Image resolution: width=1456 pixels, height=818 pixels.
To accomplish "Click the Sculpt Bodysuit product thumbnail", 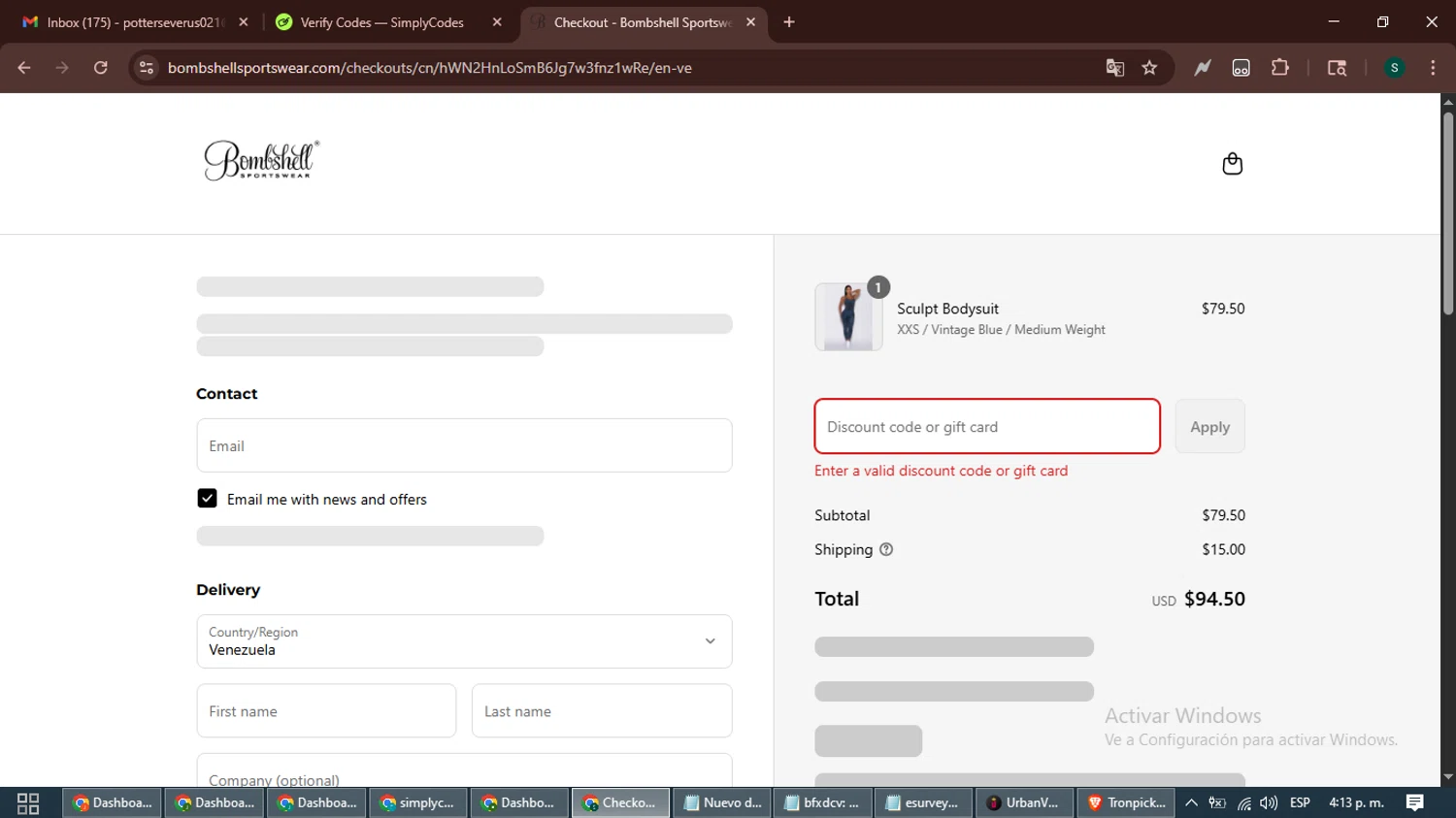I will coord(848,316).
